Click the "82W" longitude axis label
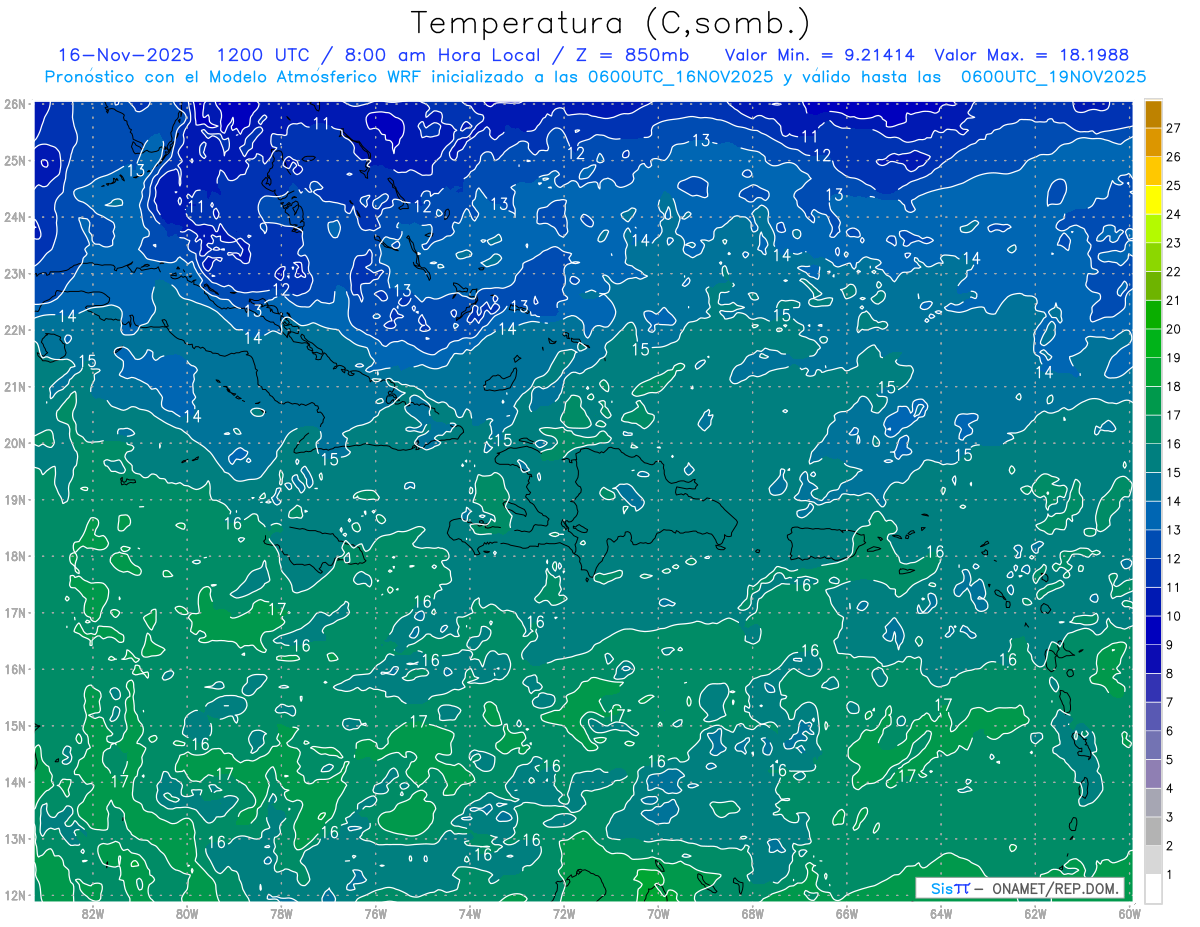The width and height of the screenshot is (1200, 927). 92,913
